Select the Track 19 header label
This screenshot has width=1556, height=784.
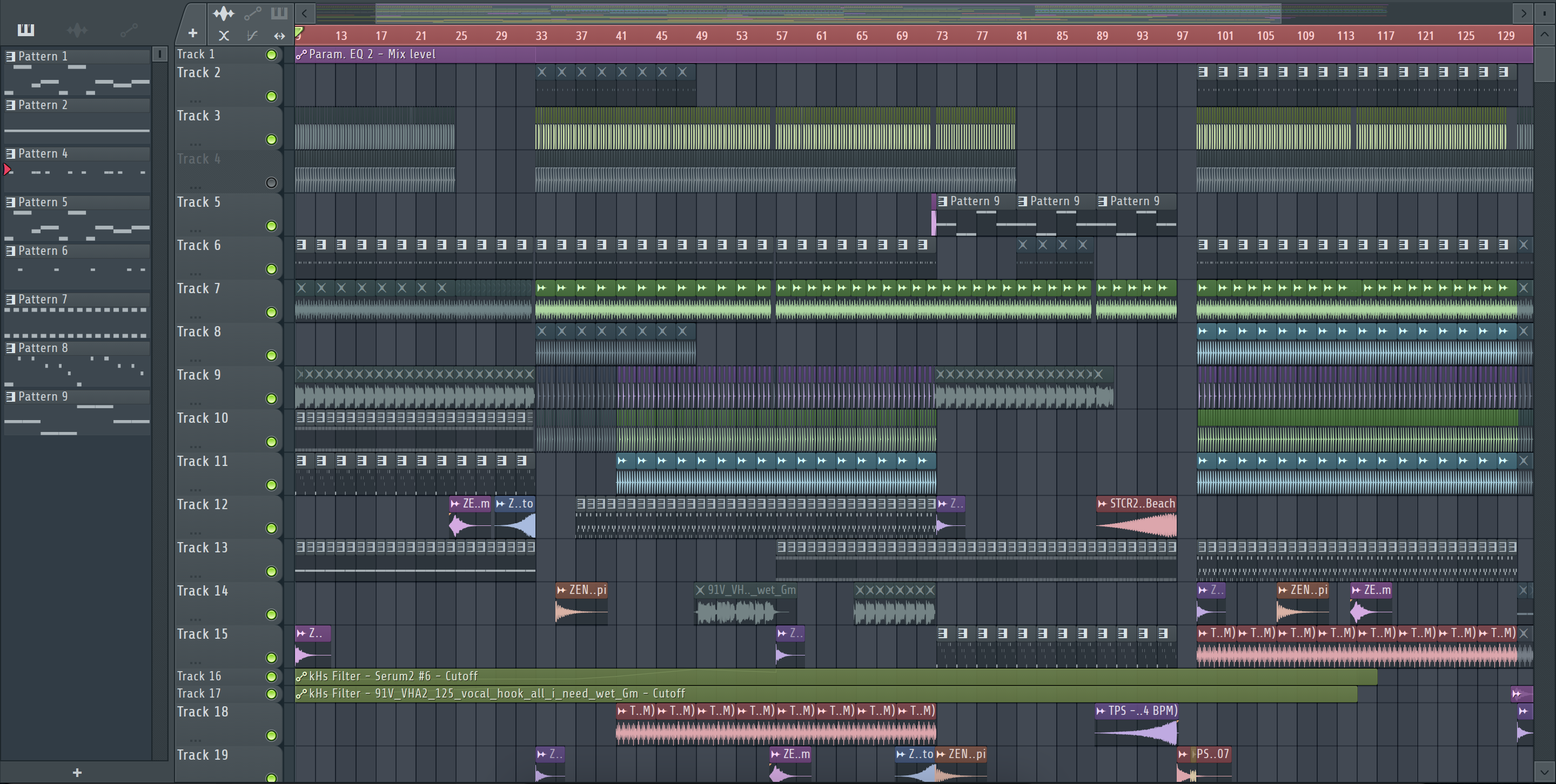click(203, 755)
